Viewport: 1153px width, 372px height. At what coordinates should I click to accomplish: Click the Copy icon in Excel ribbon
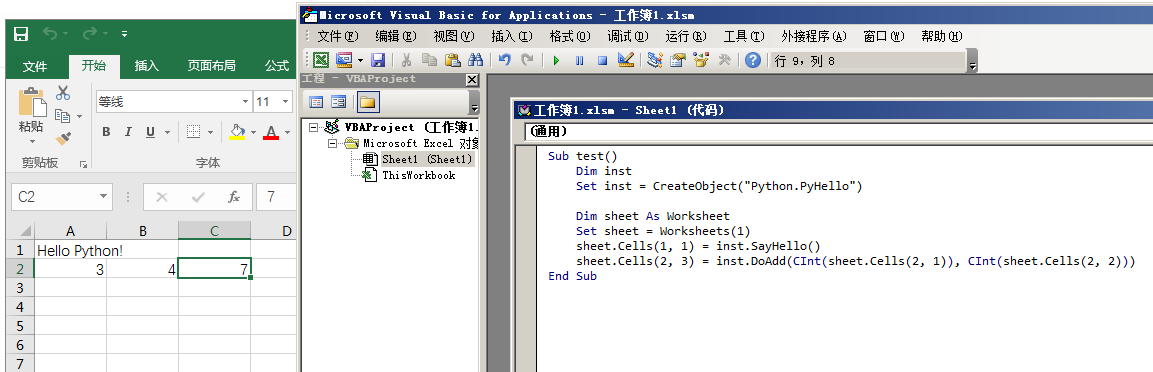62,115
